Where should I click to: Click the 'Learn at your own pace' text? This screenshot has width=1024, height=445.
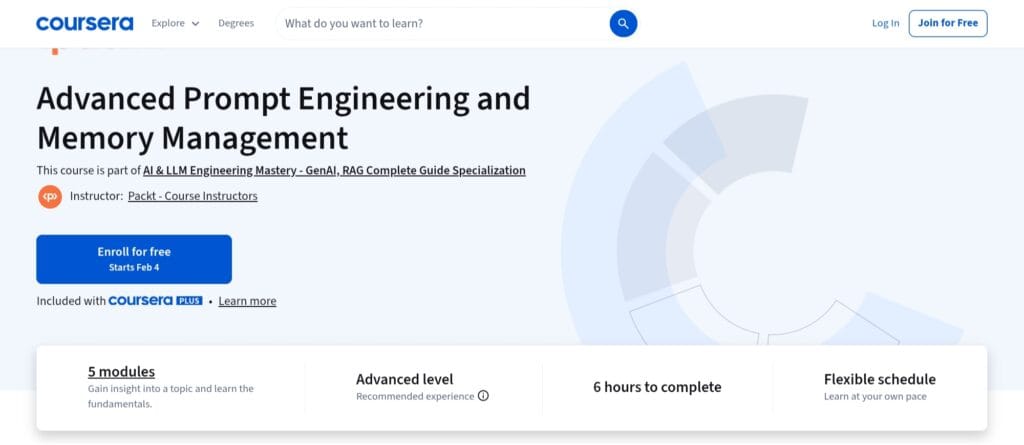click(875, 397)
